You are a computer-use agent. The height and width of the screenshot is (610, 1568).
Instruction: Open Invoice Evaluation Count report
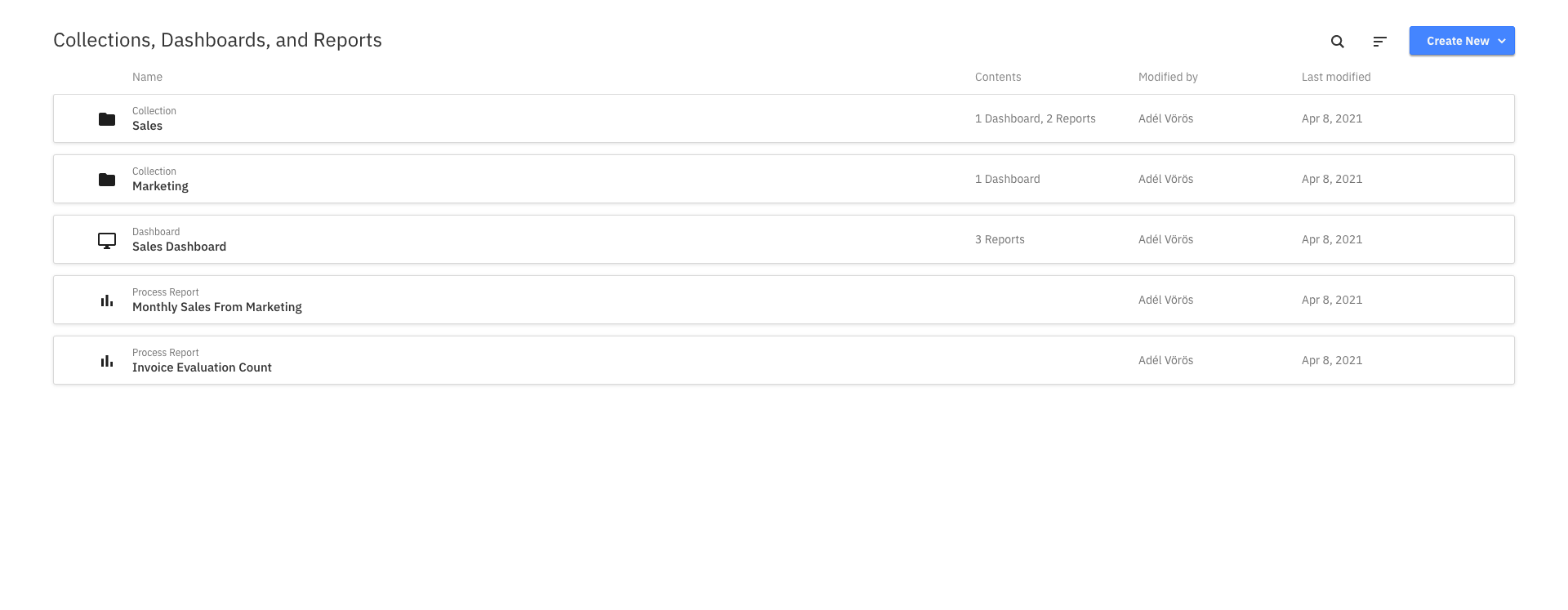pyautogui.click(x=784, y=360)
